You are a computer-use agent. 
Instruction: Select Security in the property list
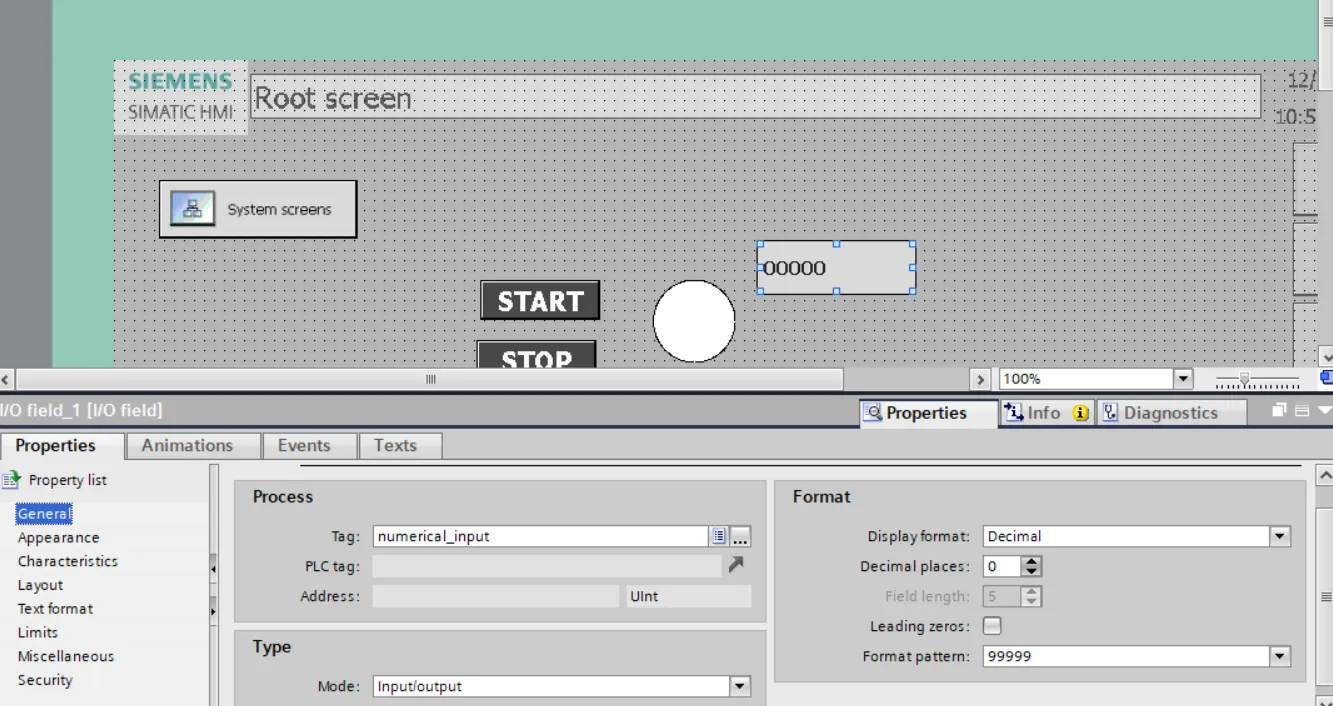[45, 680]
